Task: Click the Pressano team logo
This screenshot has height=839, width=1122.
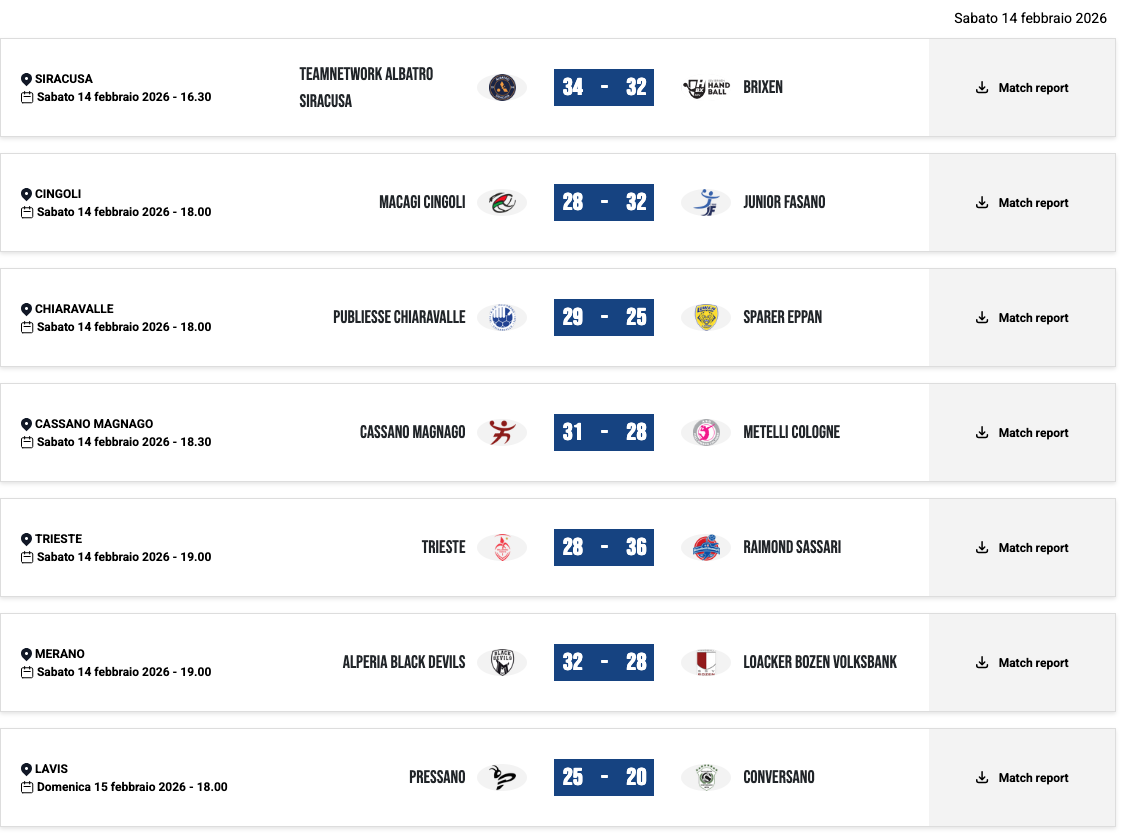Action: 501,777
